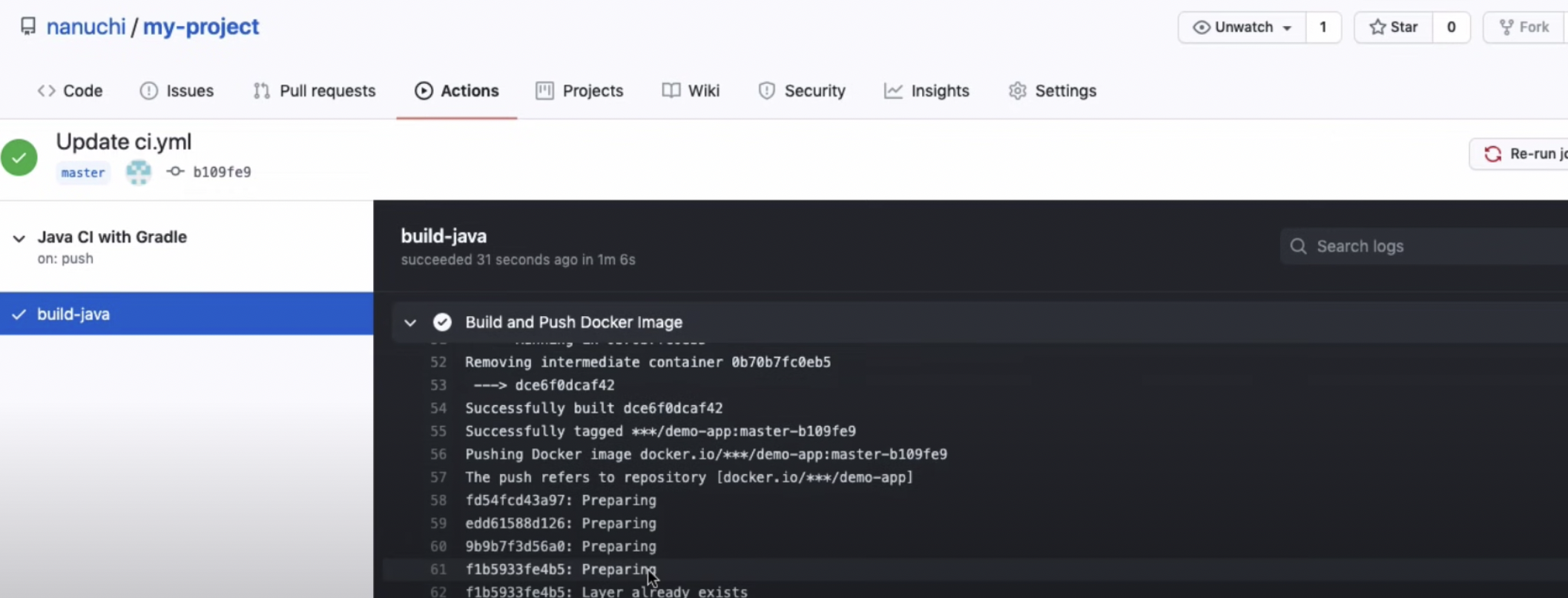Screen dimensions: 1568x598
Task: Click the repository book icon beside nanuchi
Action: (28, 27)
